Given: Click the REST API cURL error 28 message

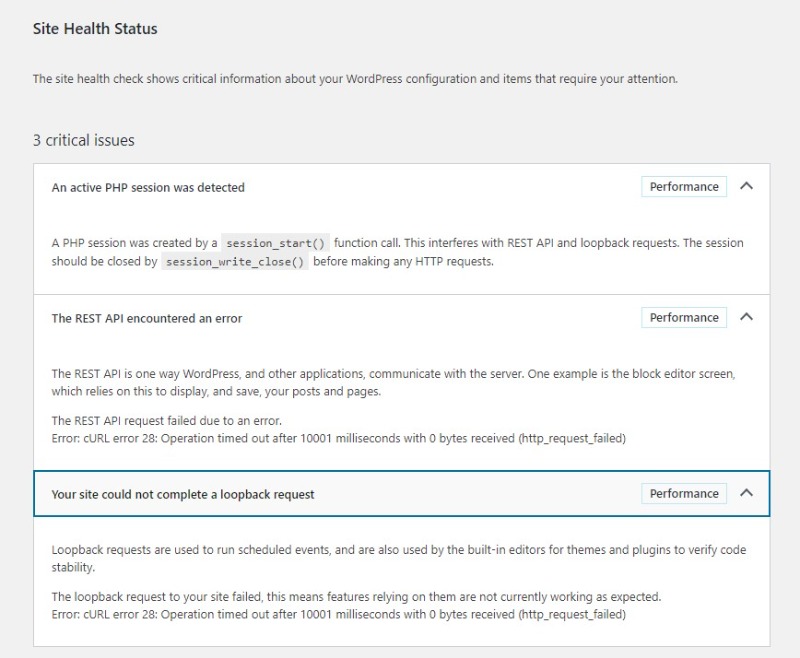Looking at the screenshot, I should click(x=338, y=438).
